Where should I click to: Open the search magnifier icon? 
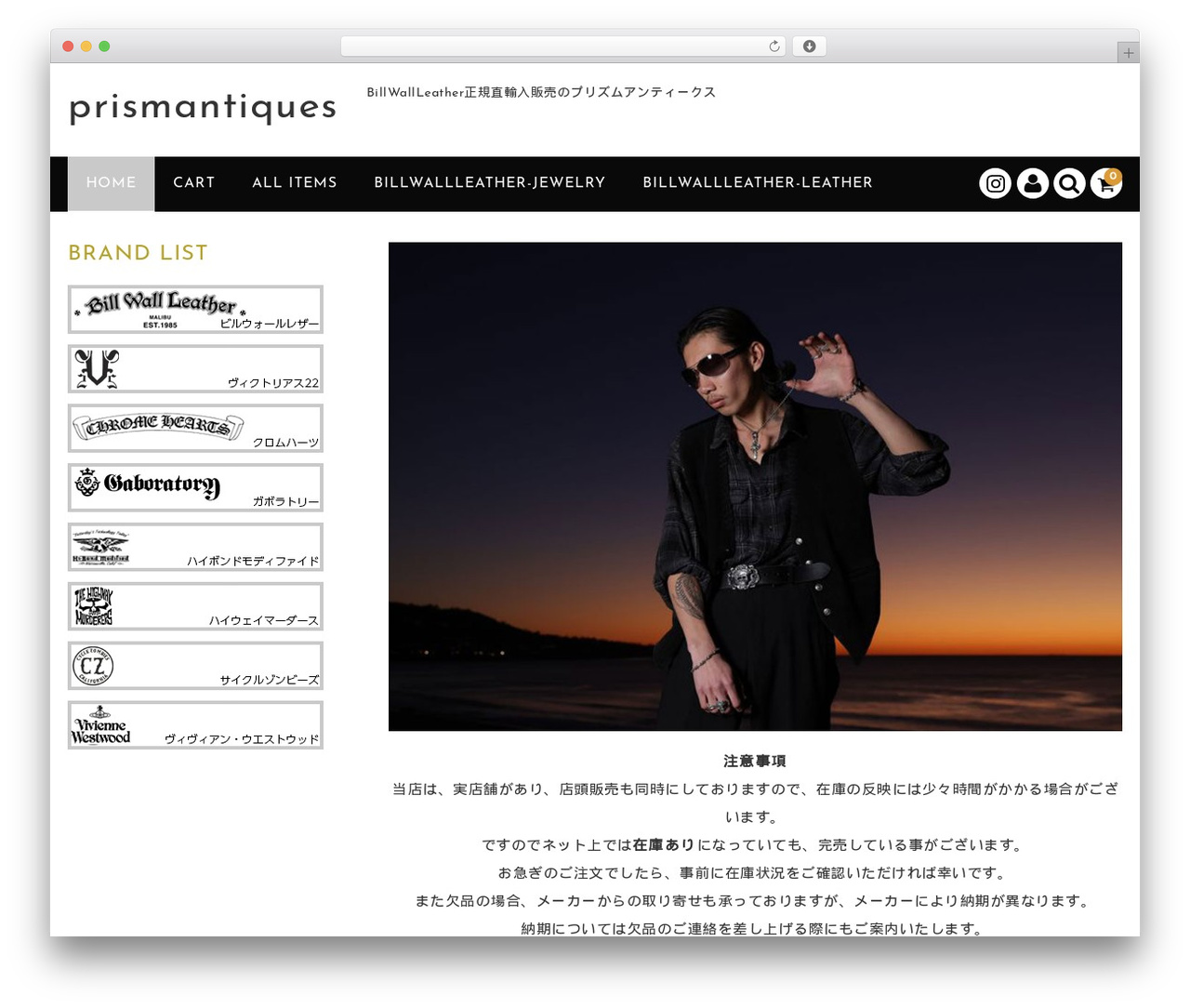tap(1069, 183)
